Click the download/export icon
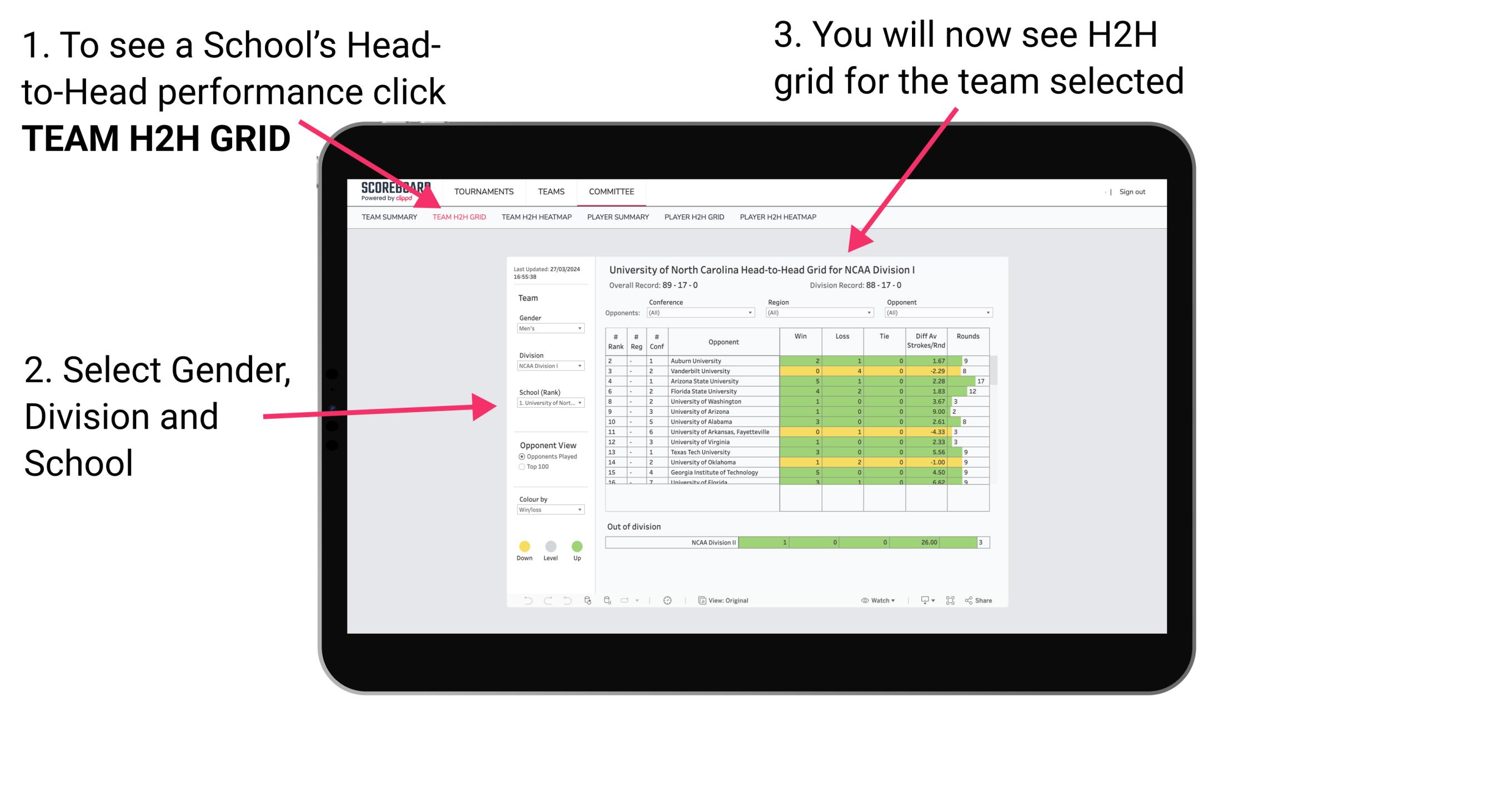The width and height of the screenshot is (1509, 812). pyautogui.click(x=922, y=600)
